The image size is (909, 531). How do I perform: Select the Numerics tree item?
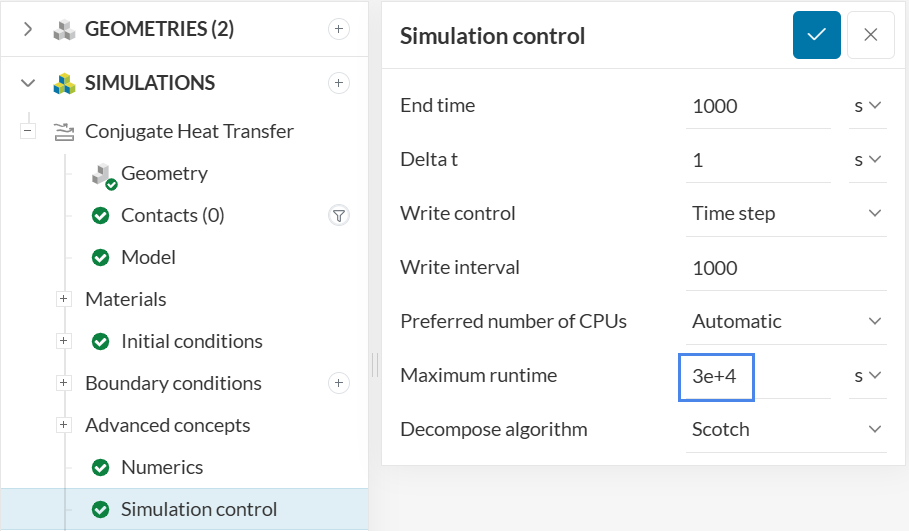tap(161, 467)
